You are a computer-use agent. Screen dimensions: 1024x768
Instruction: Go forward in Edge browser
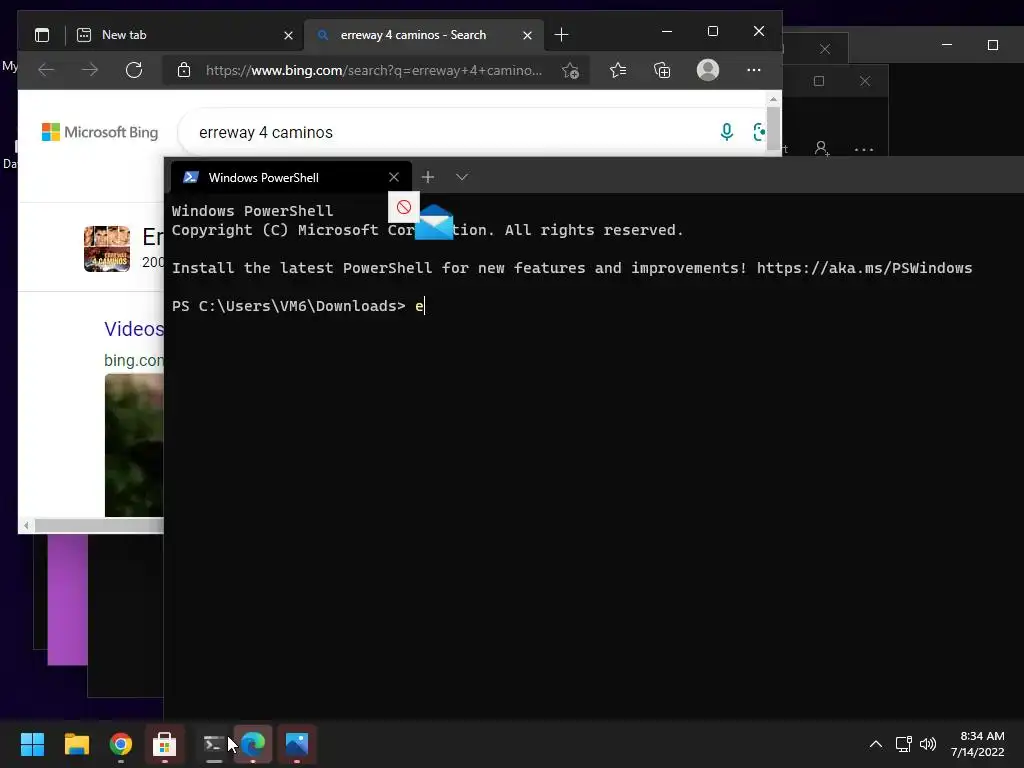click(90, 70)
